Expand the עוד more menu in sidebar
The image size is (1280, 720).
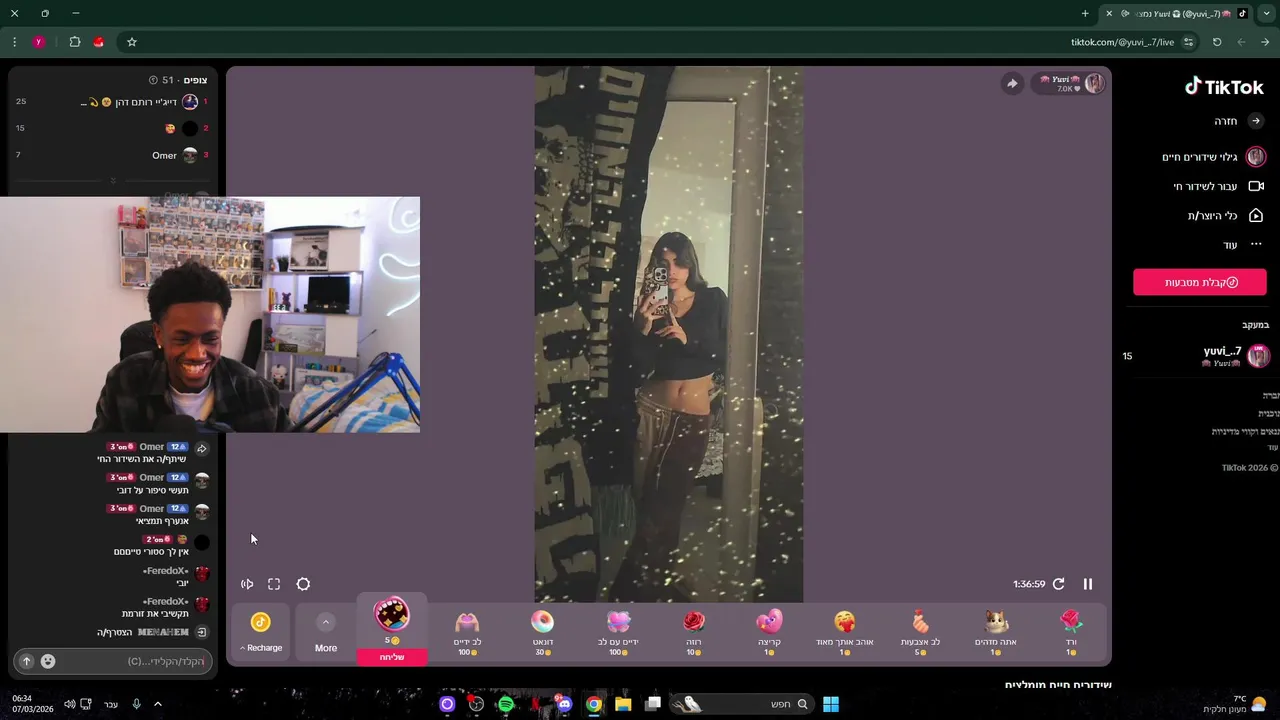pyautogui.click(x=1242, y=245)
